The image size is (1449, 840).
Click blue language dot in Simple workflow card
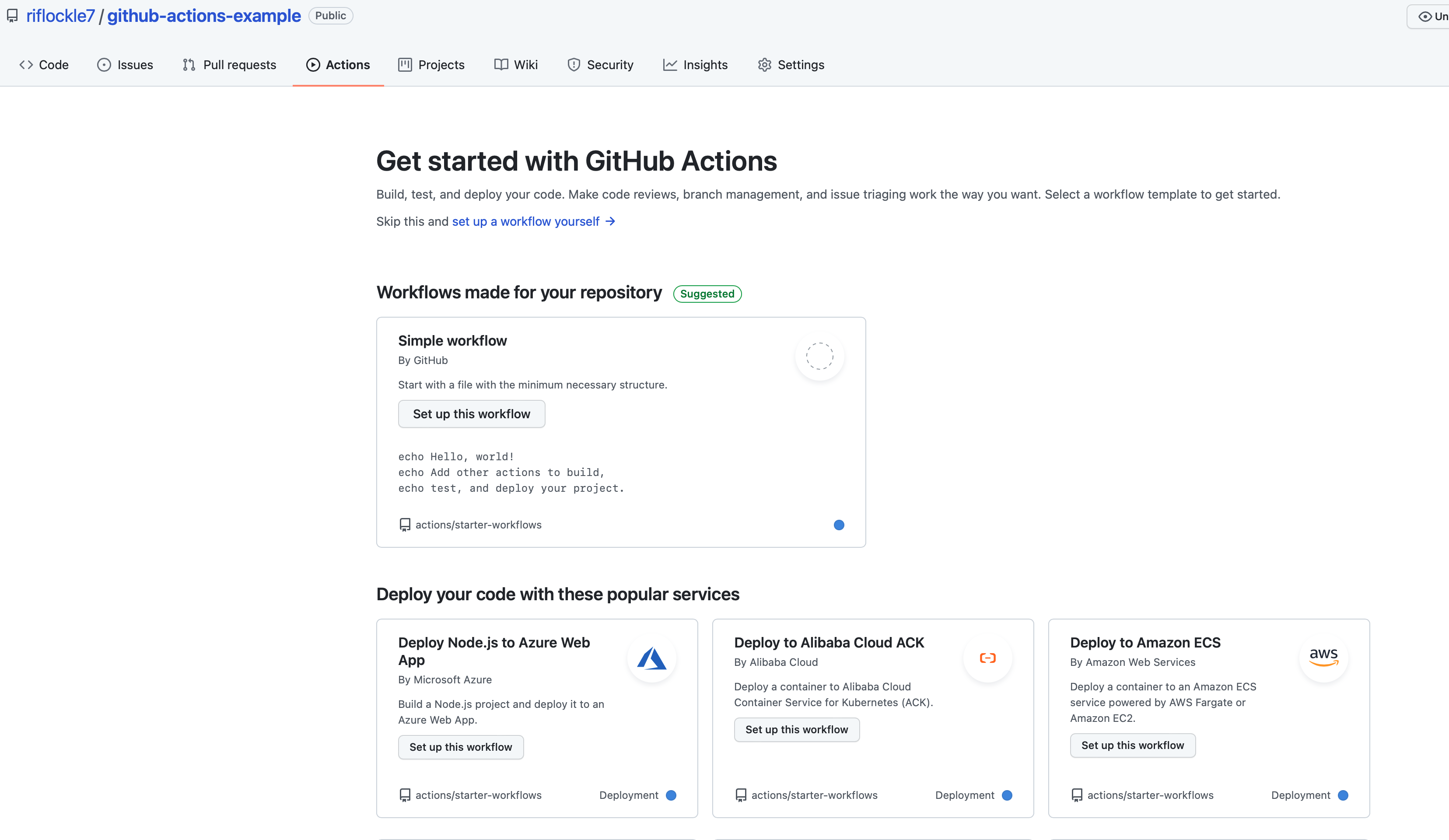tap(839, 525)
